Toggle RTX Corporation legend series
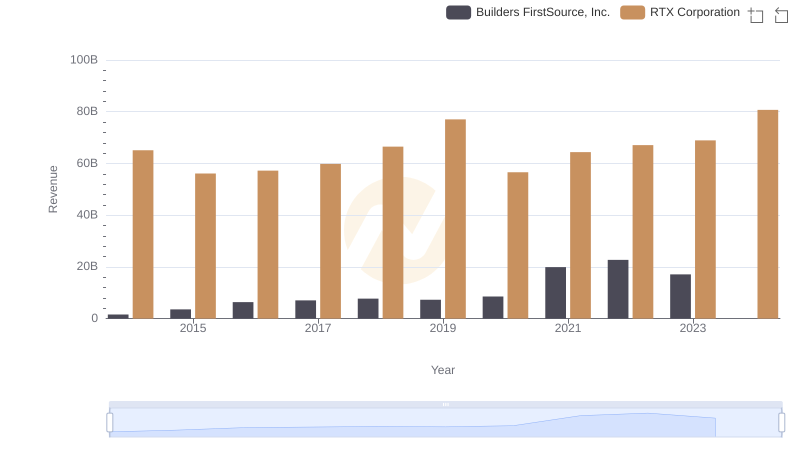 (x=680, y=12)
